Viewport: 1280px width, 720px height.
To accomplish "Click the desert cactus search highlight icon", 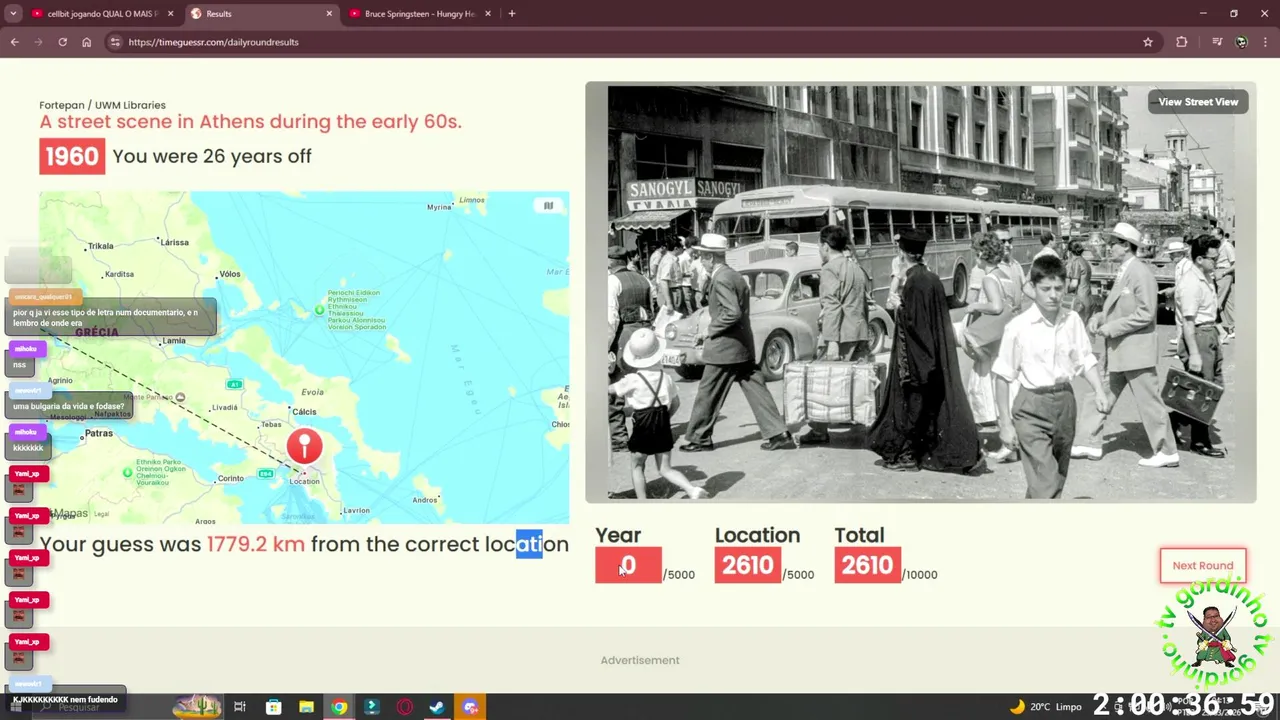I will click(x=197, y=707).
